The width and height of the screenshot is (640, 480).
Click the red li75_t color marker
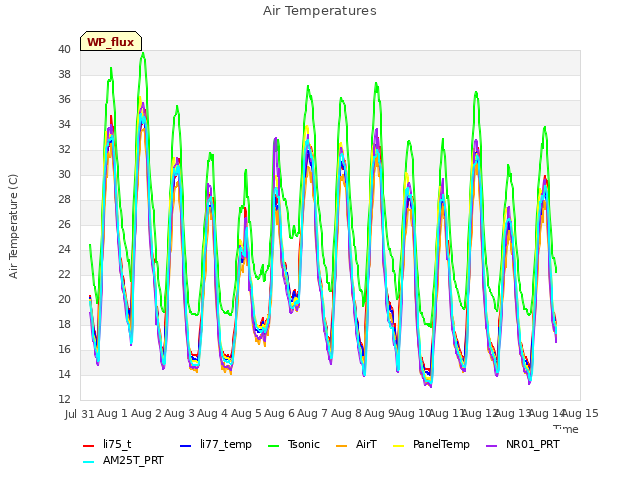(x=89, y=445)
